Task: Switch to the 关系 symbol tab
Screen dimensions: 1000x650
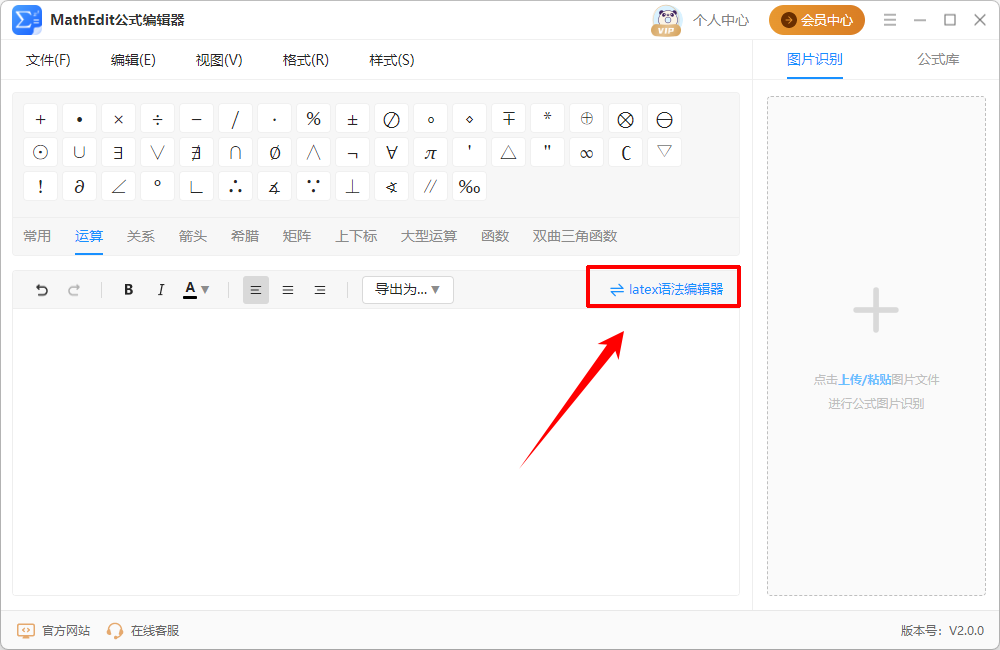Action: tap(140, 236)
